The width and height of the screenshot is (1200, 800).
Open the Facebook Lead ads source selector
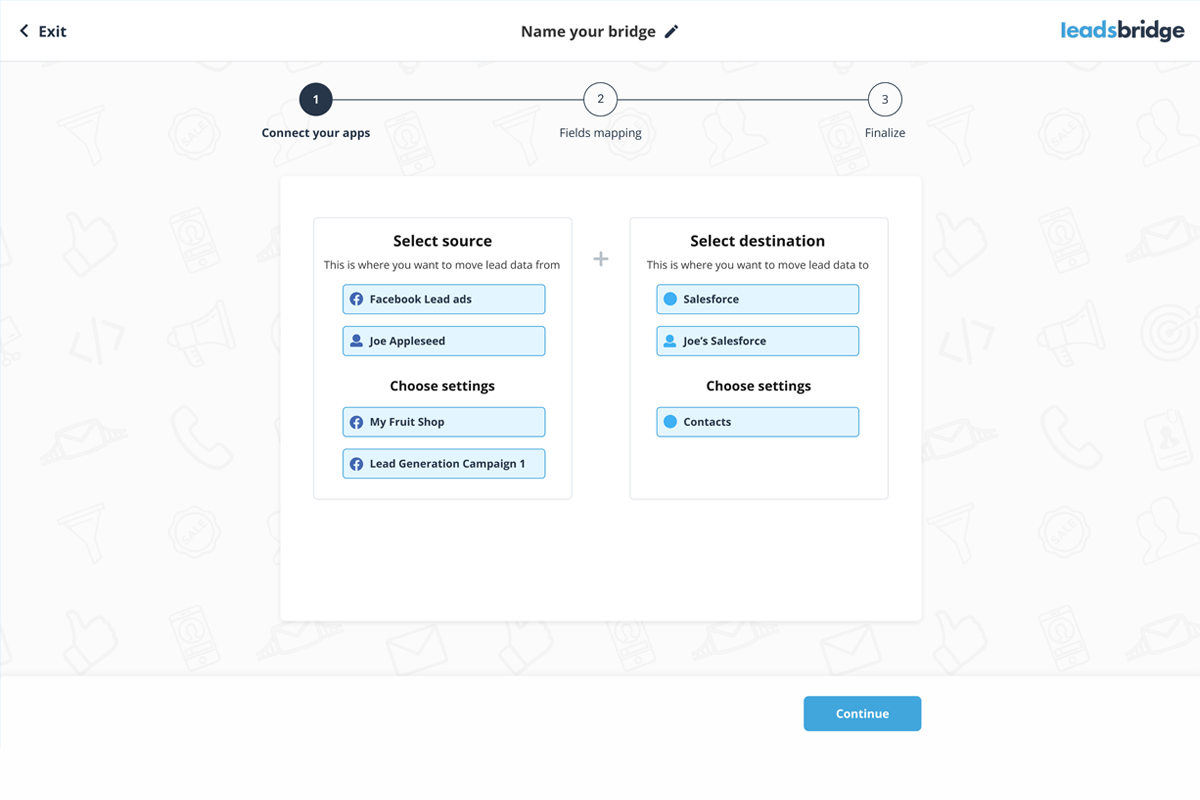pos(444,299)
